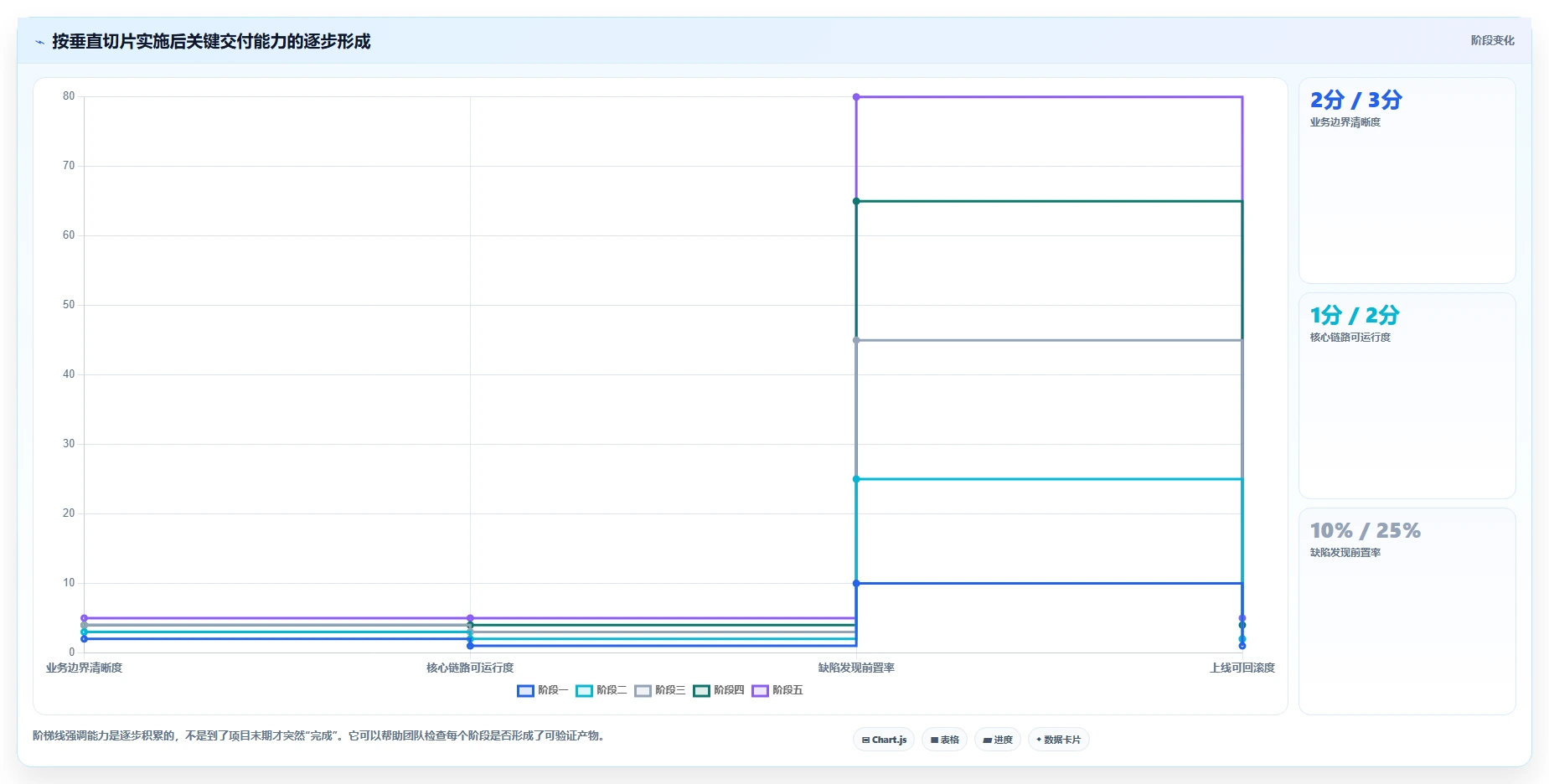The image size is (1549, 784).
Task: Click the cyan 阶段二 data point at 25
Action: (856, 479)
